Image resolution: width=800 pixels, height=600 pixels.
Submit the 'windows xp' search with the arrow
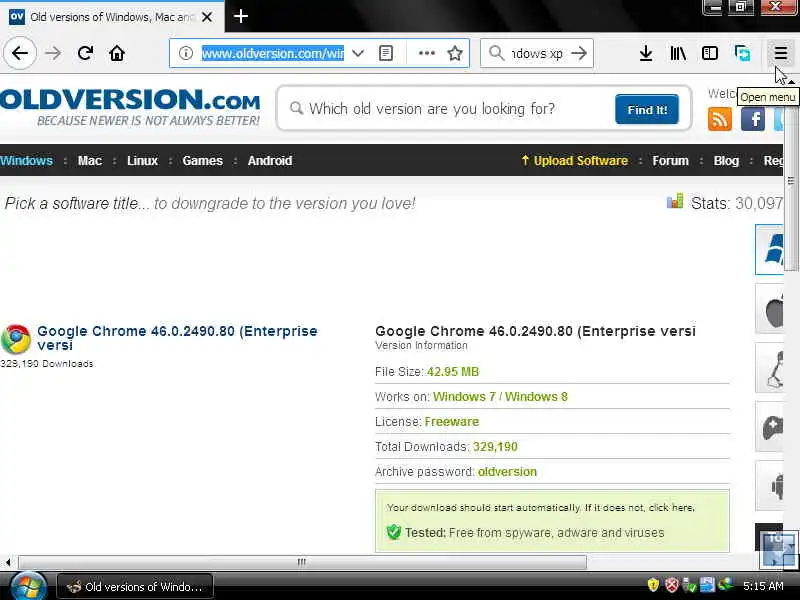[579, 53]
